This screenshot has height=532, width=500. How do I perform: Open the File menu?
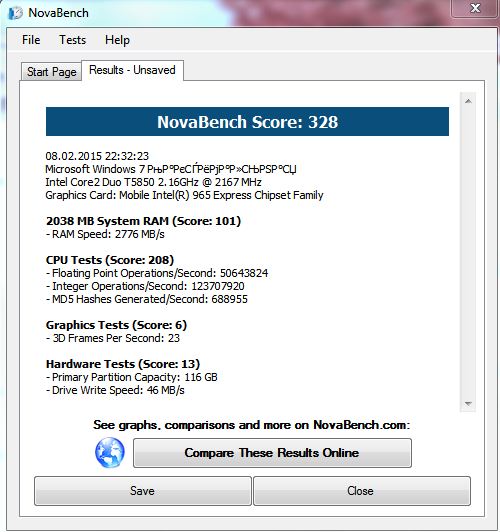pos(31,40)
